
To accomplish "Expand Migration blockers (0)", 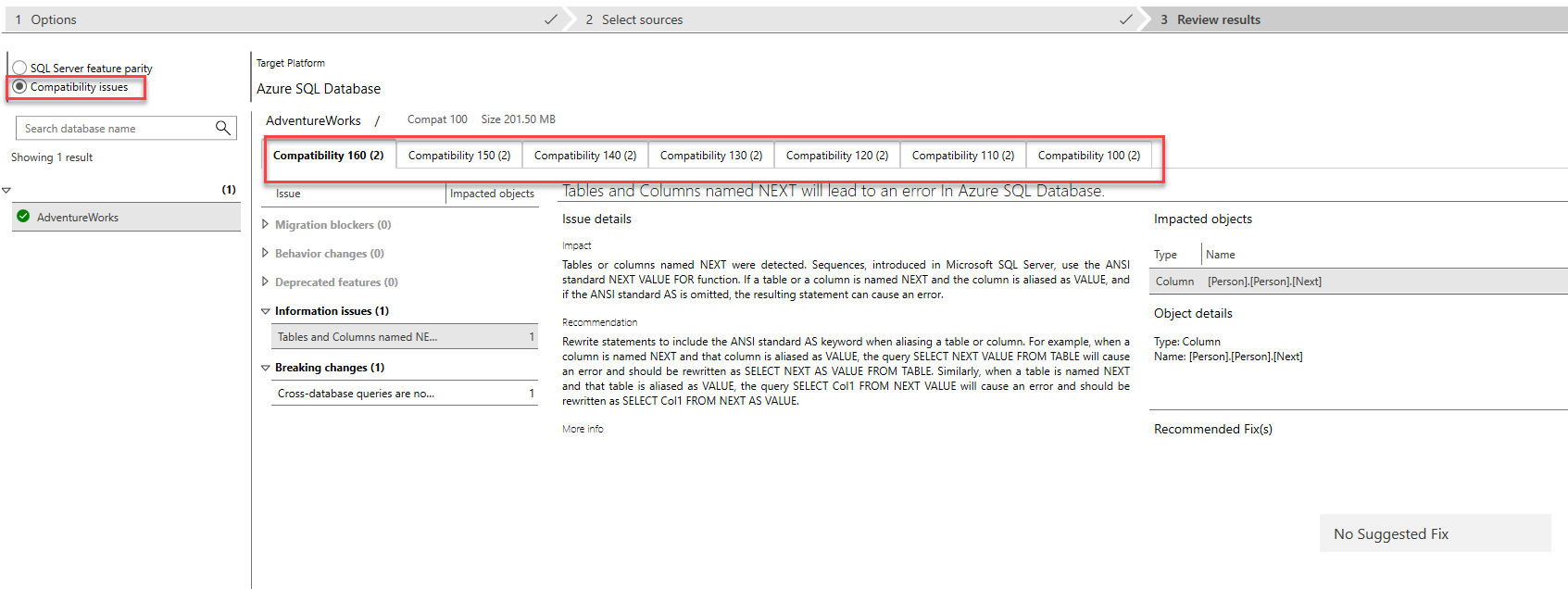I will (x=266, y=224).
